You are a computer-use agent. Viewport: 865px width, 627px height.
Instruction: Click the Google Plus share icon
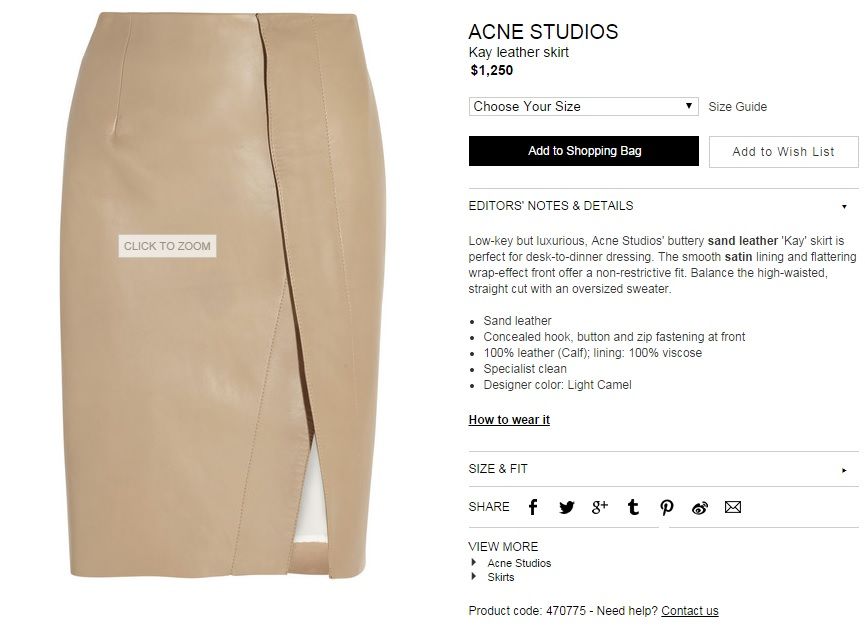pos(600,507)
